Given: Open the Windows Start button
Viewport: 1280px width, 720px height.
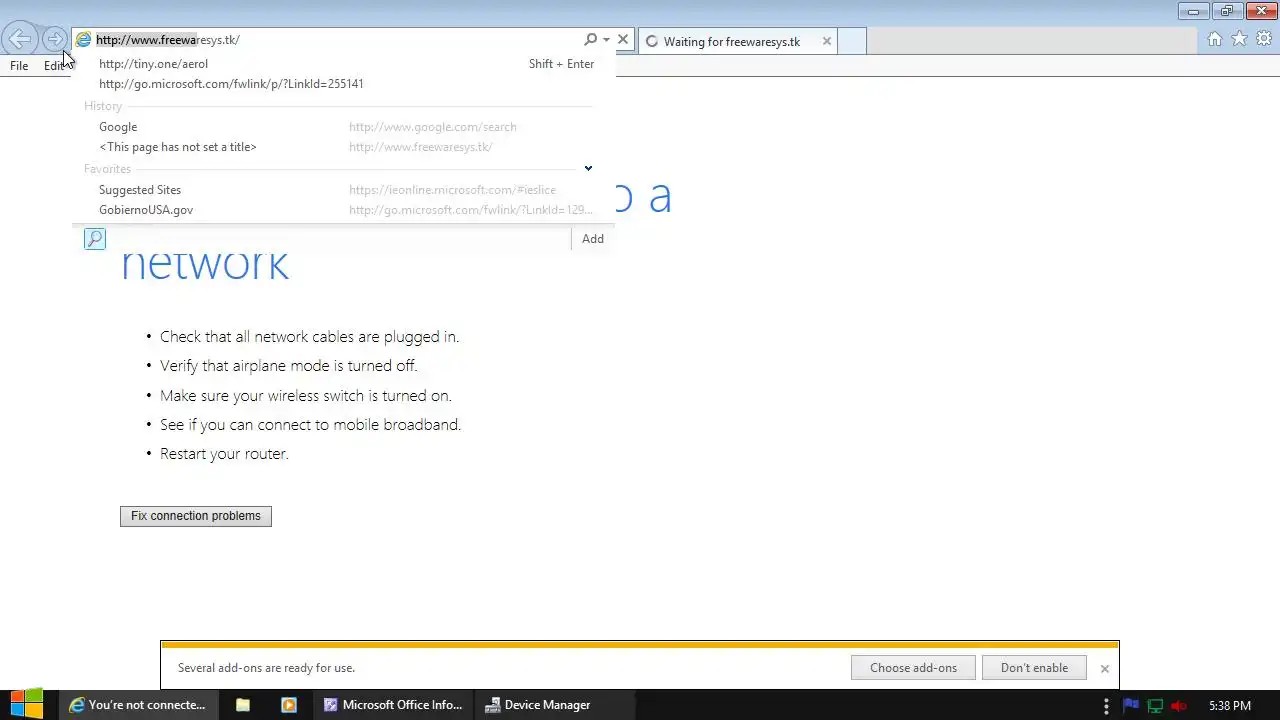Looking at the screenshot, I should click(27, 705).
